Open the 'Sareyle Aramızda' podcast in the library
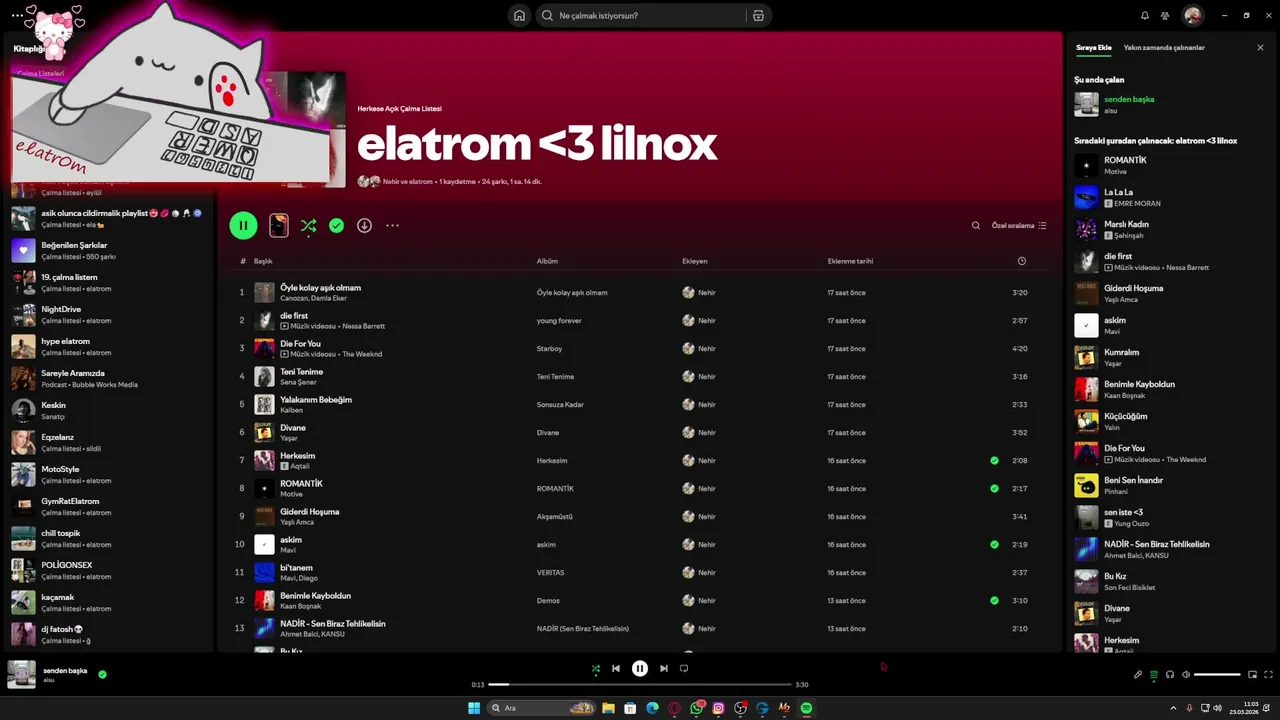Viewport: 1280px width, 720px height. [x=110, y=378]
